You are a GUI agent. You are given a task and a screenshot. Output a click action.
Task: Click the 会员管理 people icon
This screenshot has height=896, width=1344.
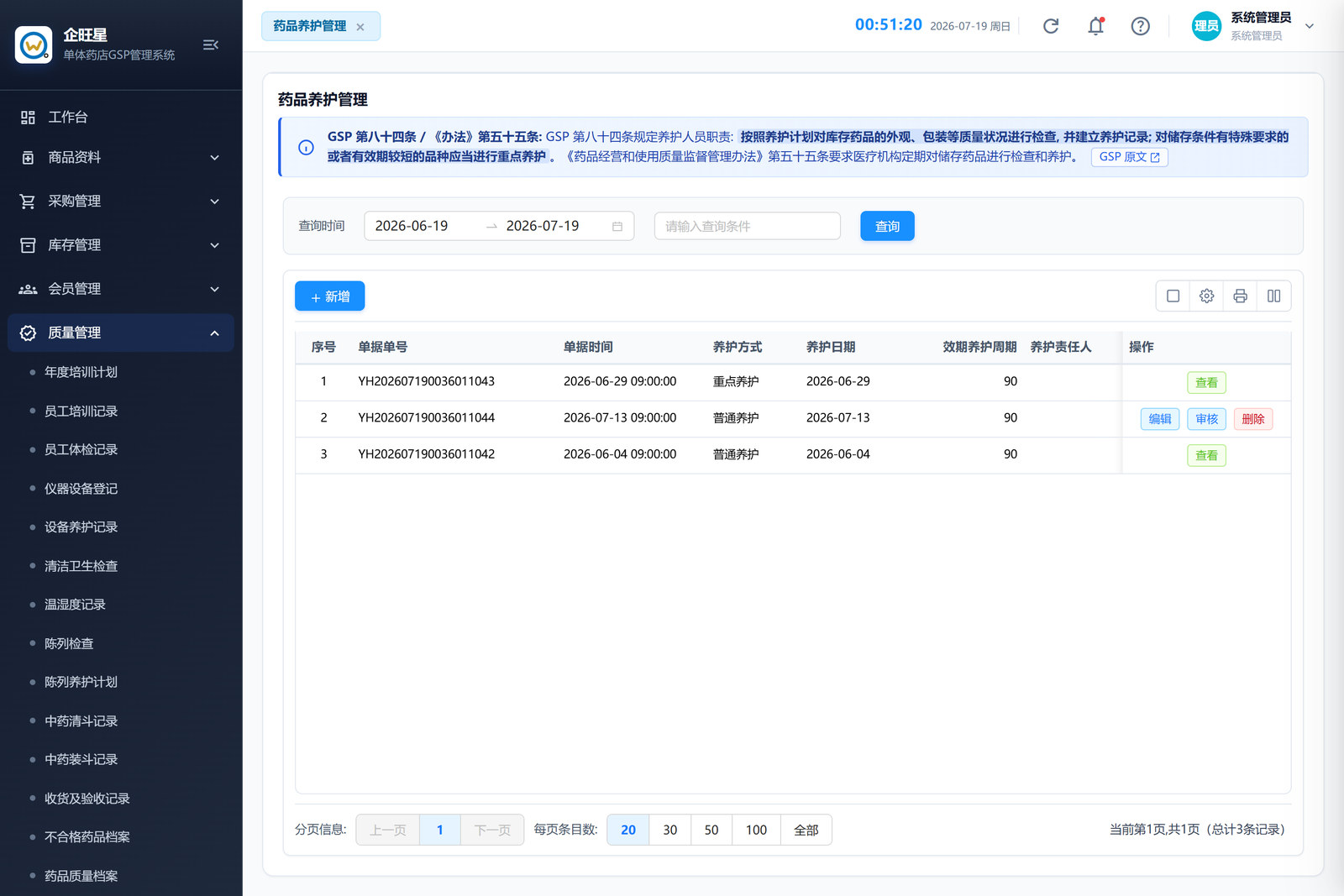click(x=28, y=289)
